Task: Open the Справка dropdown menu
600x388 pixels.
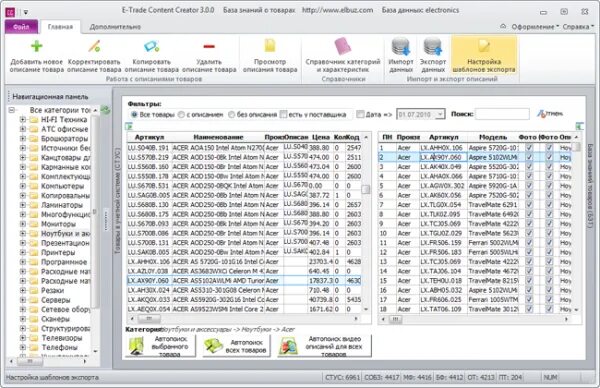Action: [578, 27]
